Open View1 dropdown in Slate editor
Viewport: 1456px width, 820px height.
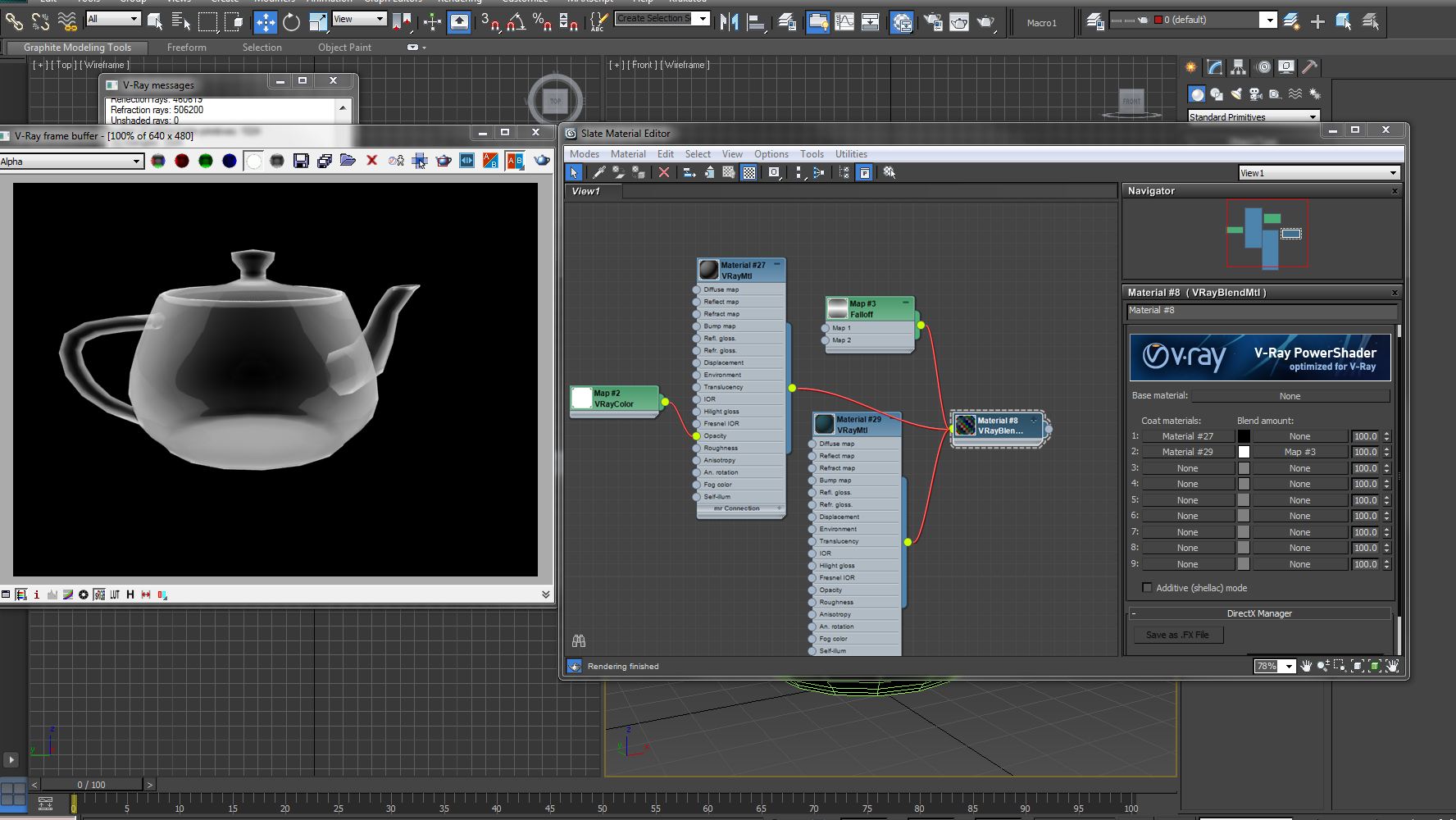(1318, 173)
